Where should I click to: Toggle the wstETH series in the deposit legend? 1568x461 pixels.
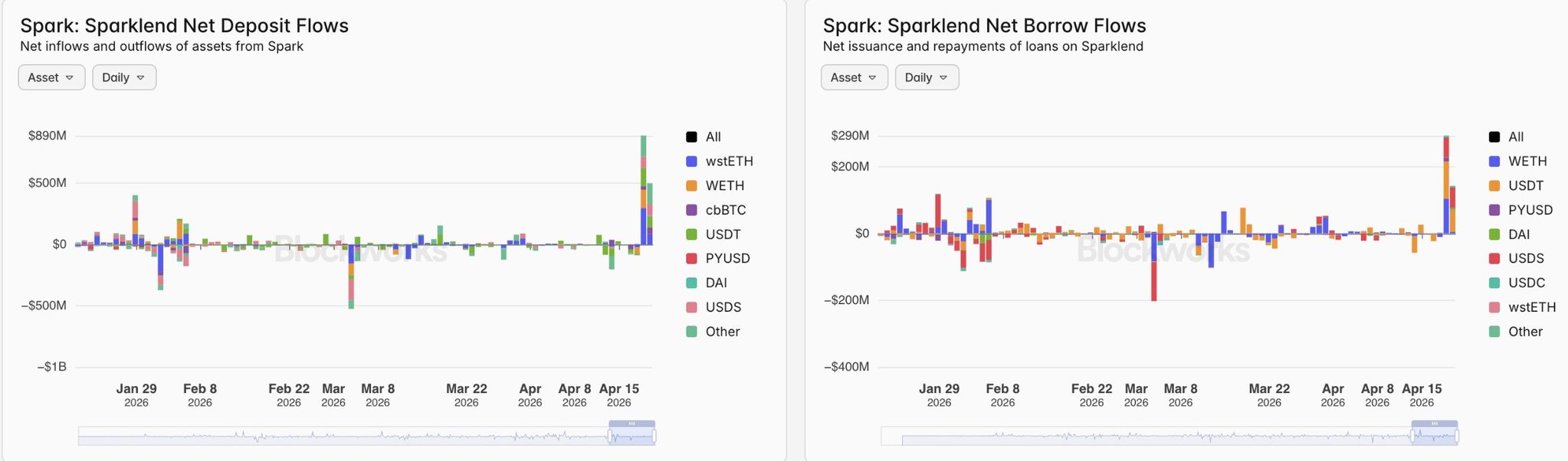(x=729, y=162)
